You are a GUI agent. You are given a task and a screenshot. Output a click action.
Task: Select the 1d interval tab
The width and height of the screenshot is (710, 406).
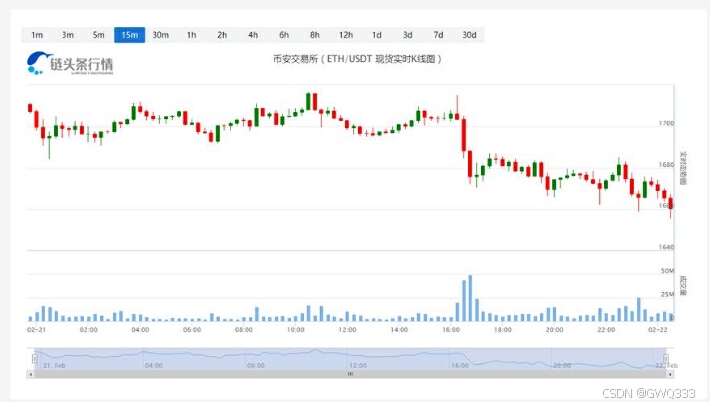(377, 35)
